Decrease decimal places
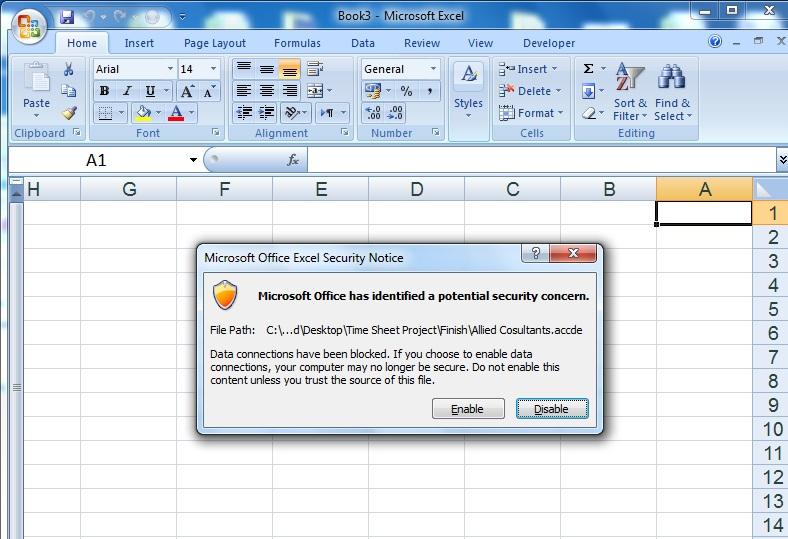The image size is (788, 539). (396, 113)
